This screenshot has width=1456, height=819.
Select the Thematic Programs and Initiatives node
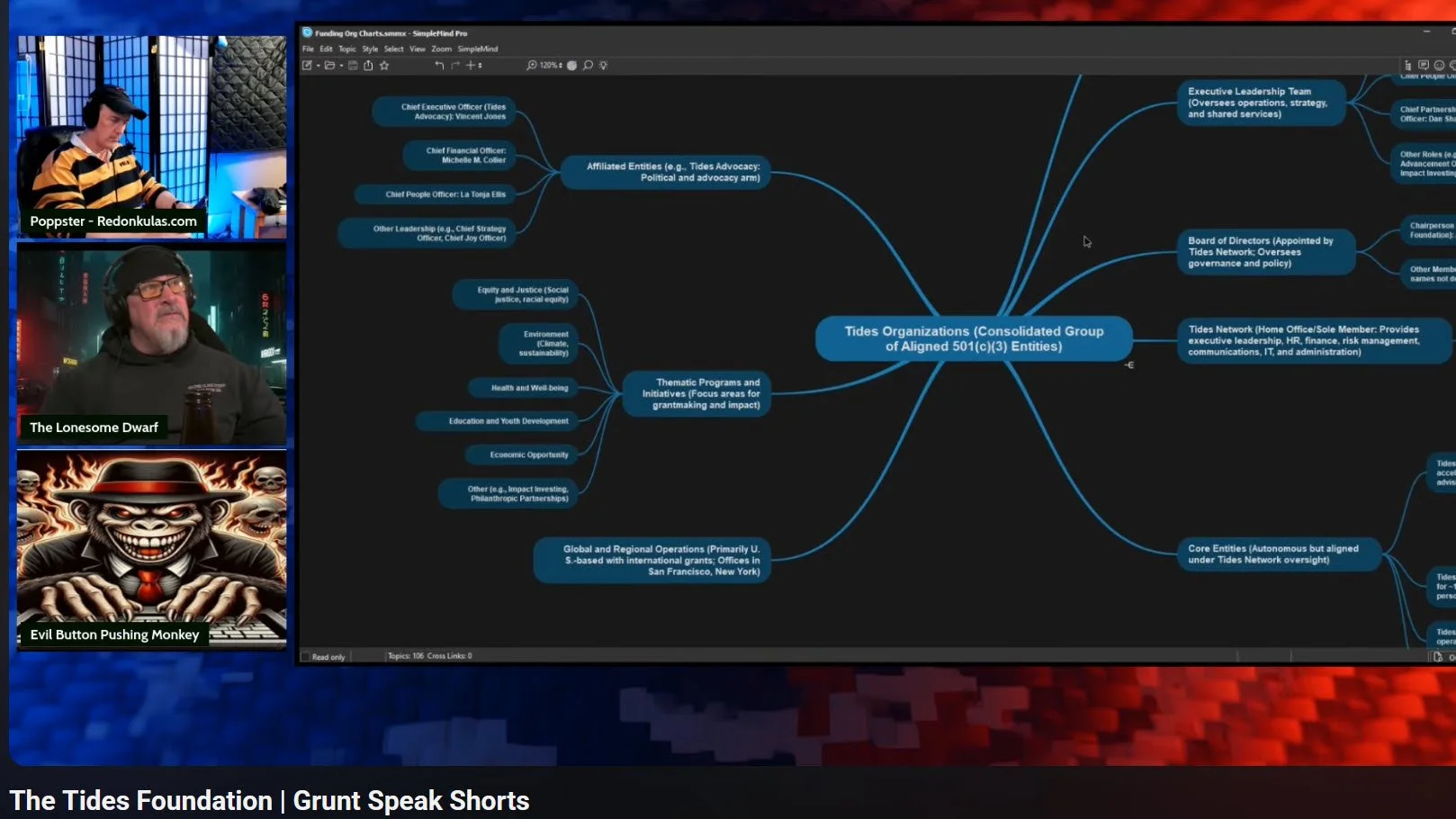coord(697,393)
